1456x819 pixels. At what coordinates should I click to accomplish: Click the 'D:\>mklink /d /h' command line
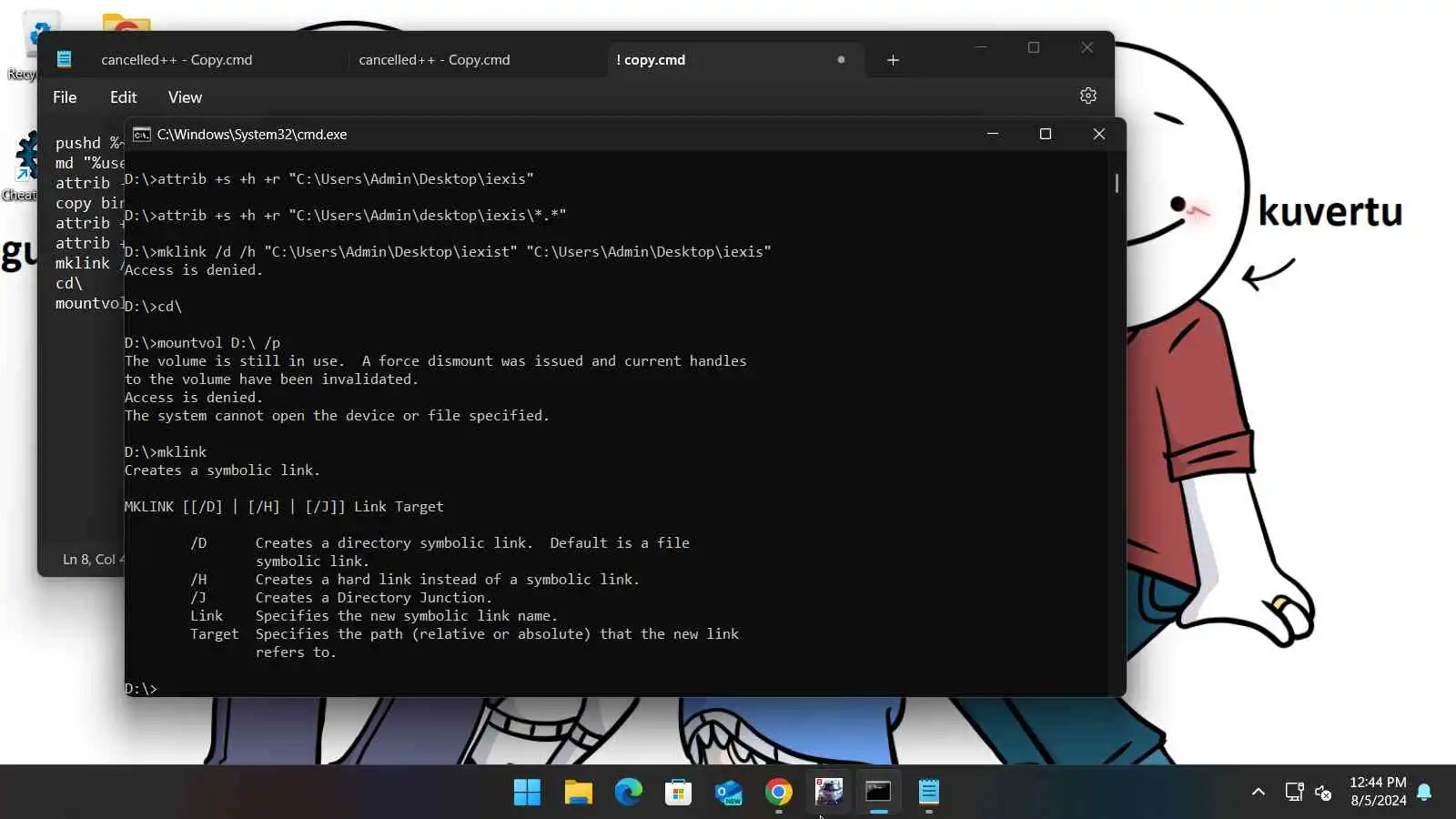448,252
